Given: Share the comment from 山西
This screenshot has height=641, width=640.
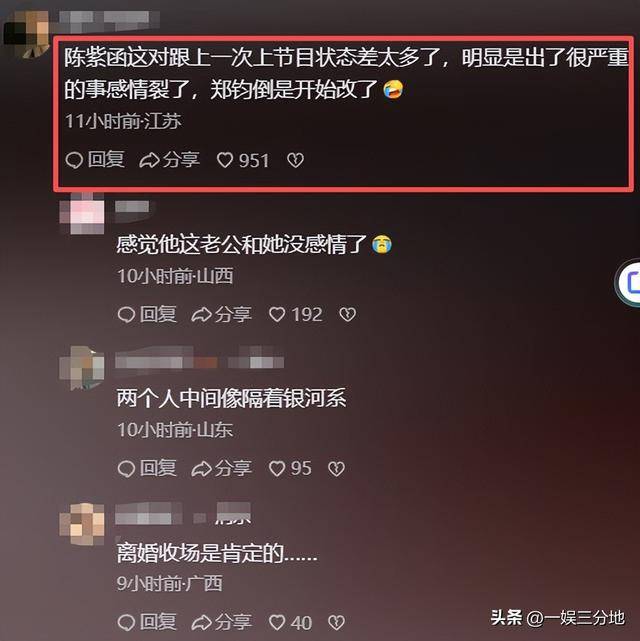Looking at the screenshot, I should coord(222,314).
